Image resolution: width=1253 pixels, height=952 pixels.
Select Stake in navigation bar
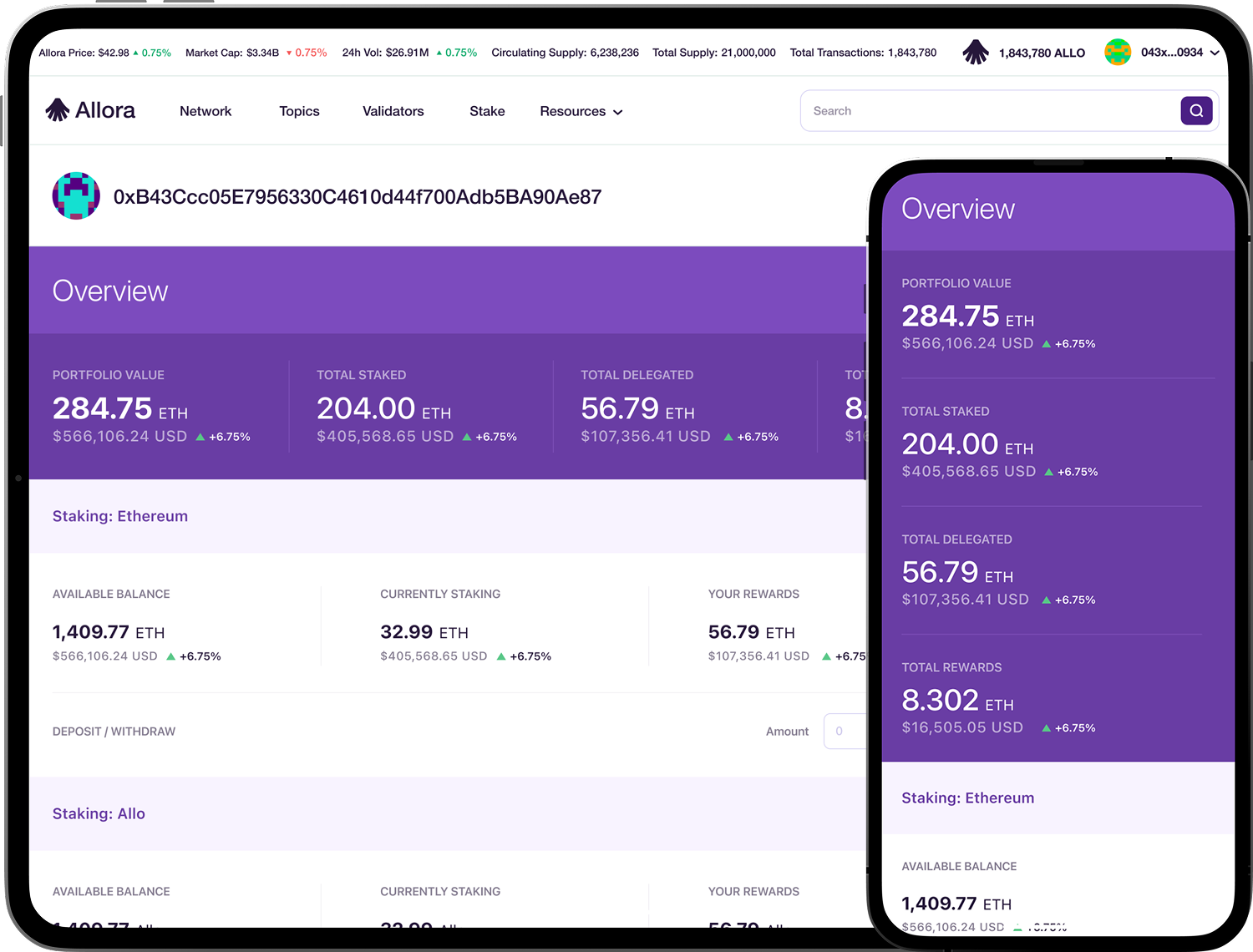[487, 111]
